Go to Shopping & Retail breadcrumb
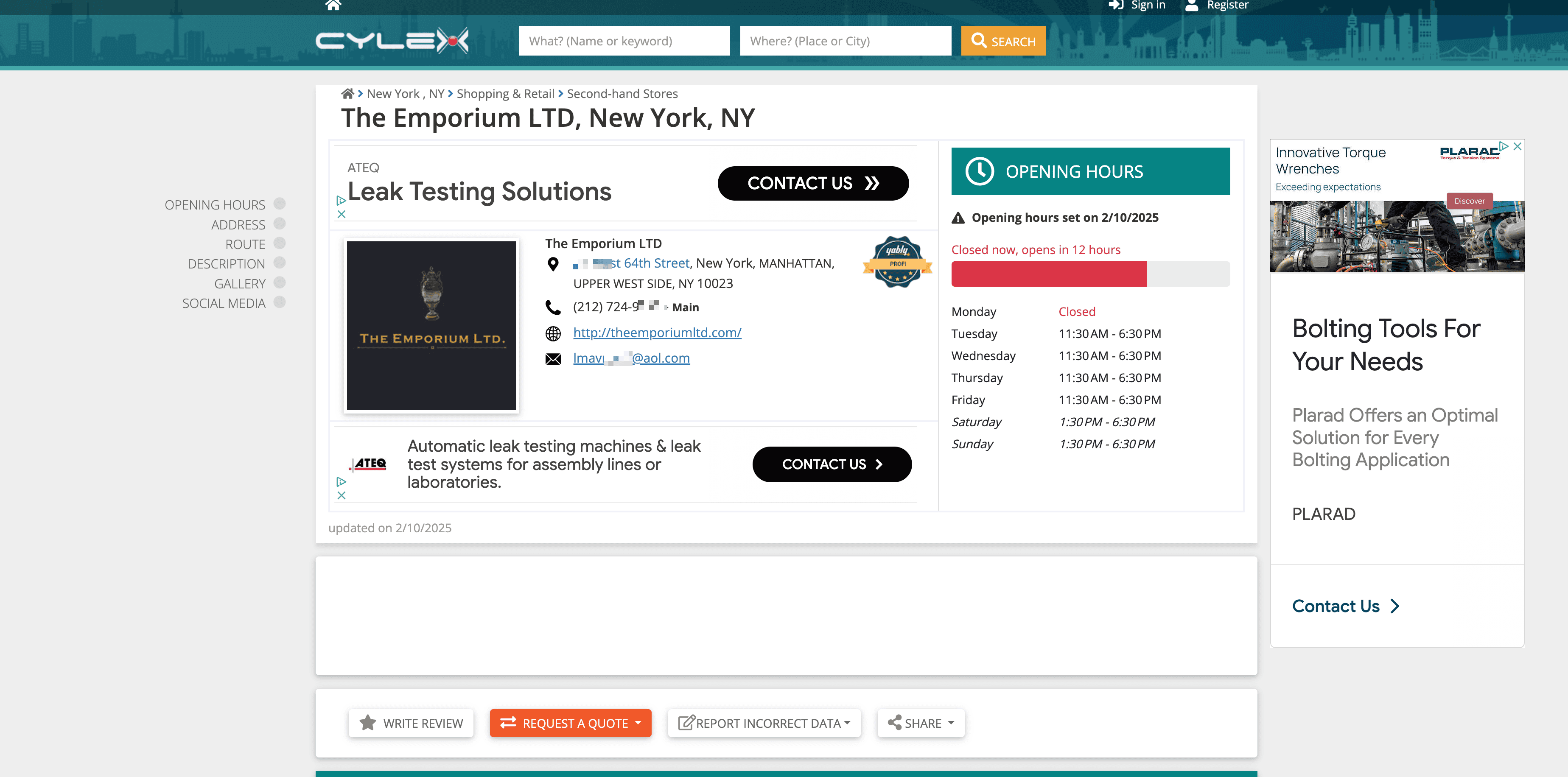The height and width of the screenshot is (777, 1568). pos(504,94)
